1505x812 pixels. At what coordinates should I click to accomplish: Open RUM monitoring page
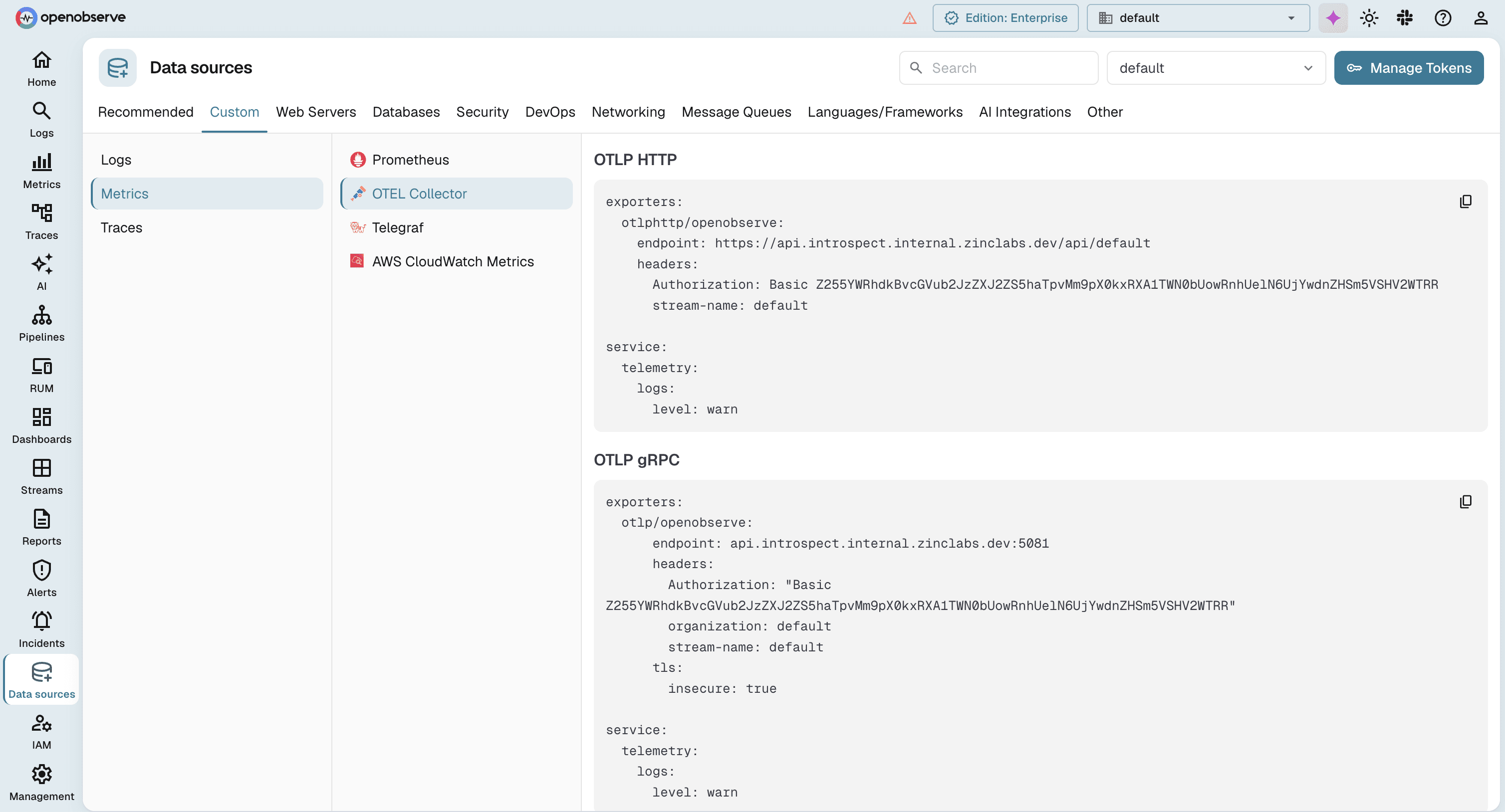(41, 375)
